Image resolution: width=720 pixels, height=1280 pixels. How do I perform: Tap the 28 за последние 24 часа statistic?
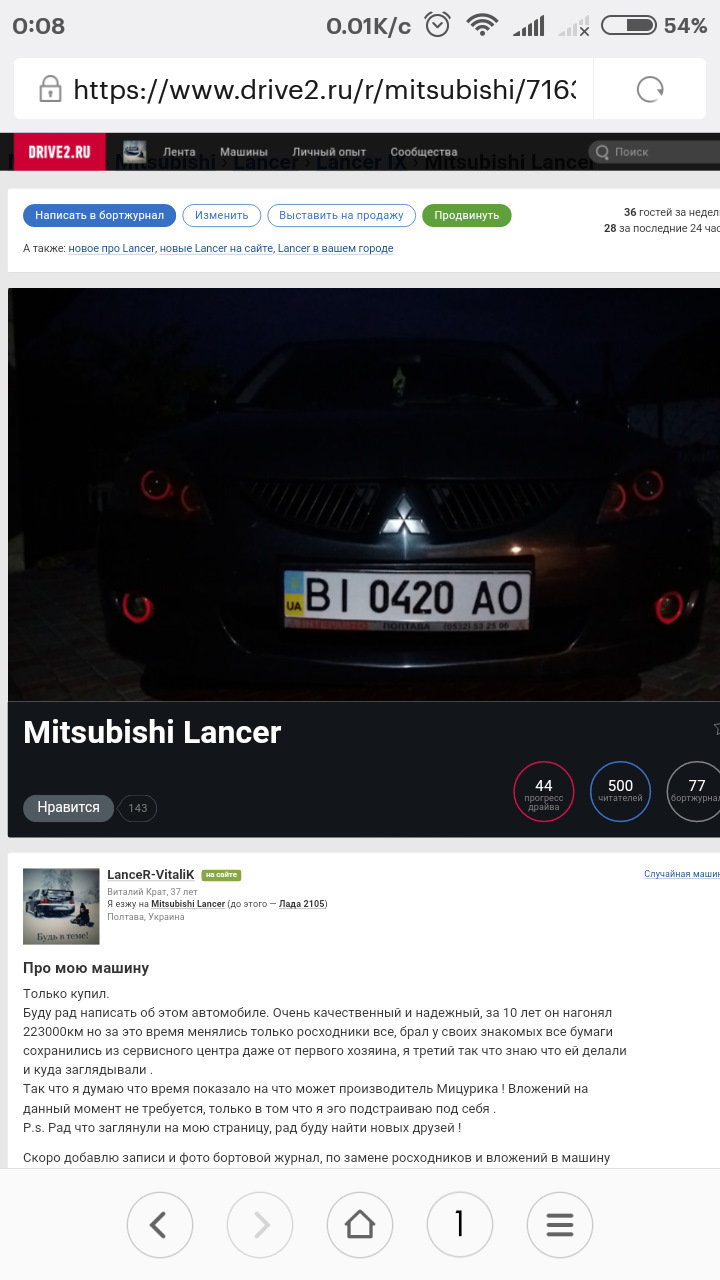click(x=662, y=228)
